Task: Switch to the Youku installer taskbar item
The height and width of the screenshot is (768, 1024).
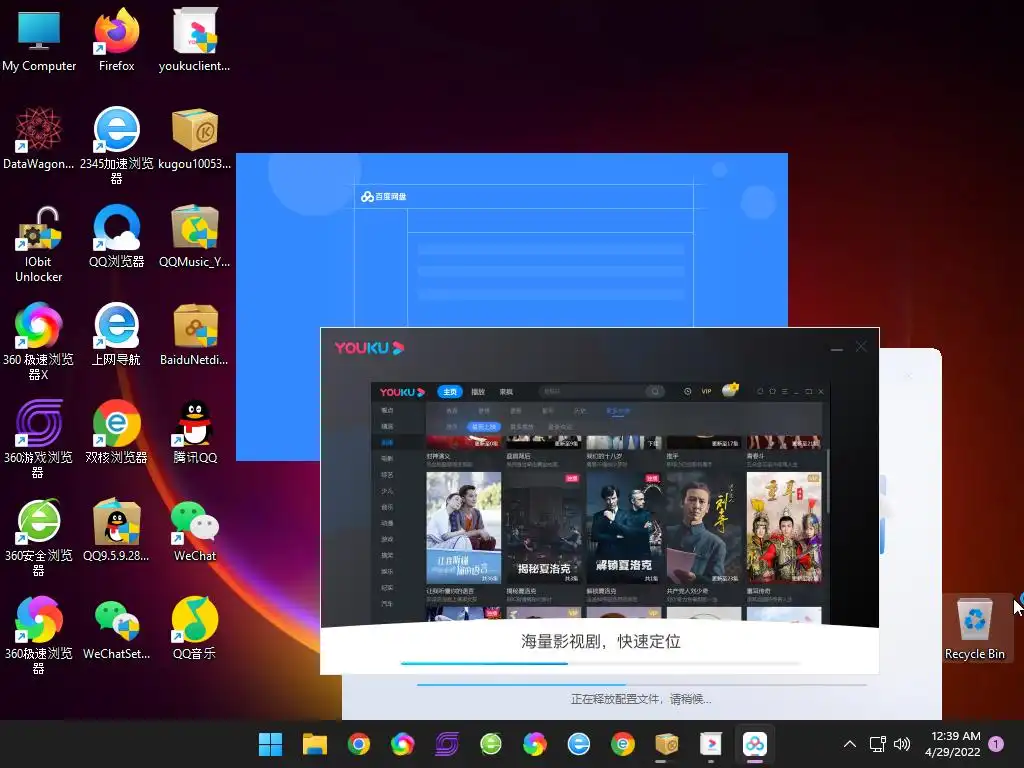Action: pyautogui.click(x=711, y=744)
